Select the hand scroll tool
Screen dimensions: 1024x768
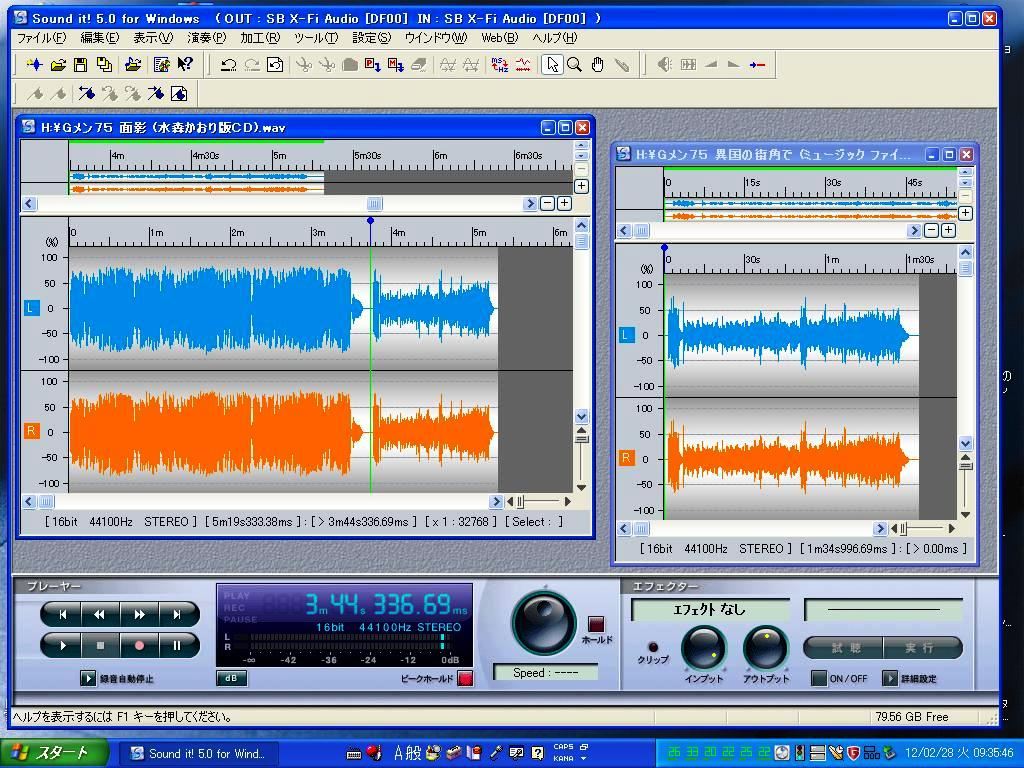[x=598, y=65]
